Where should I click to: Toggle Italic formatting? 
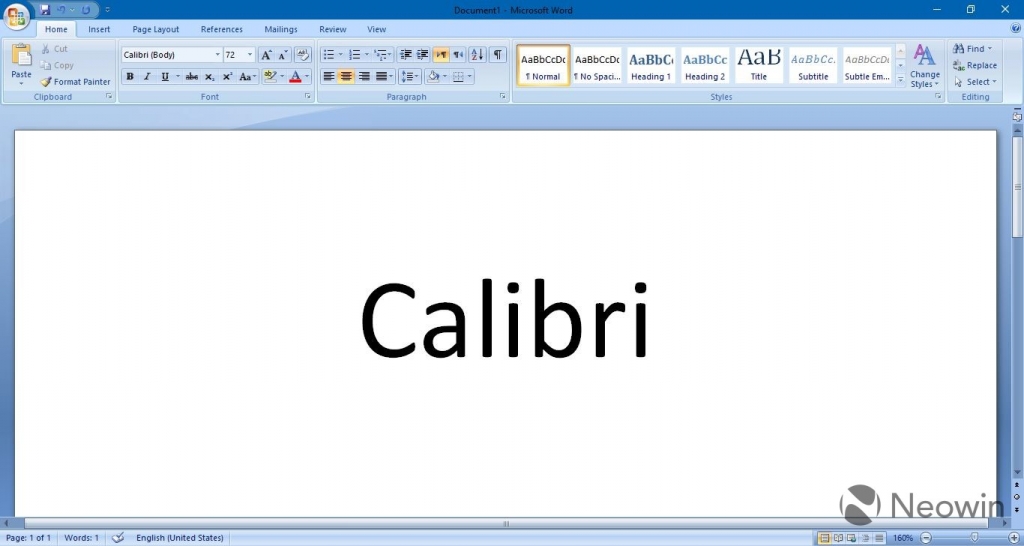147,77
